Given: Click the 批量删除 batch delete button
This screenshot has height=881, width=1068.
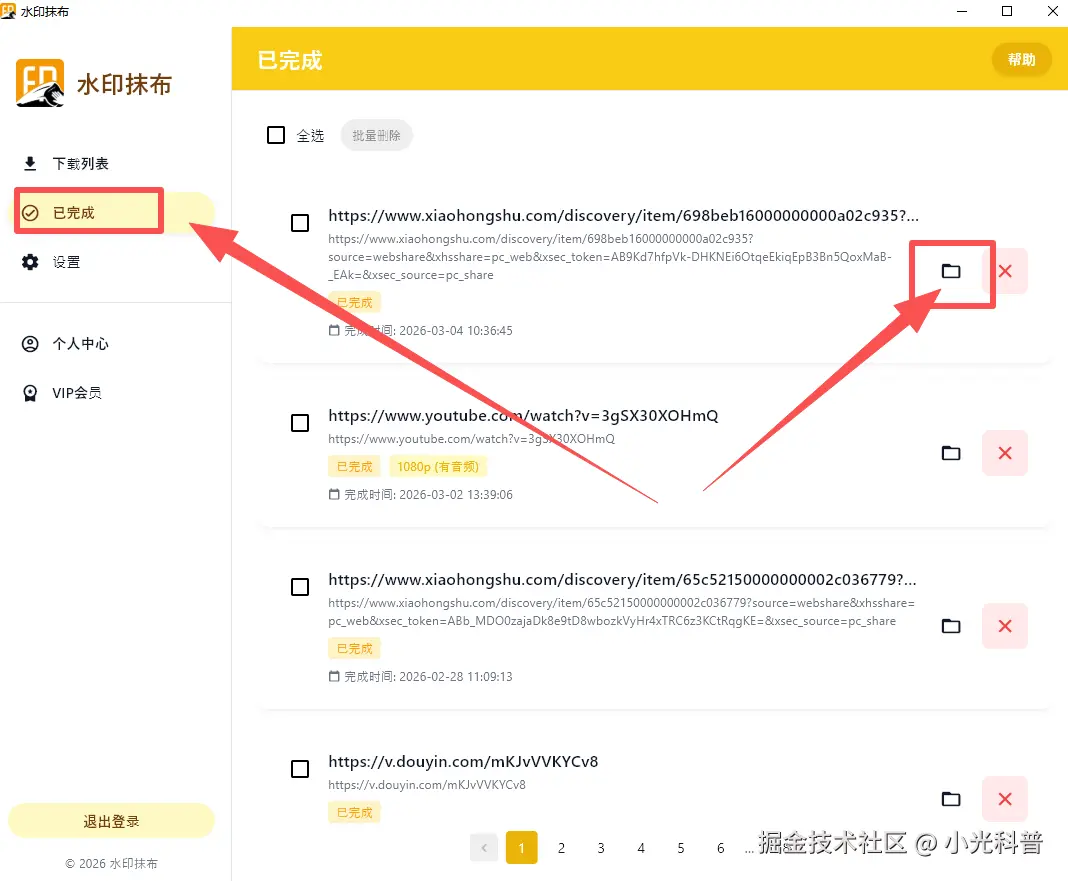Looking at the screenshot, I should (x=377, y=136).
